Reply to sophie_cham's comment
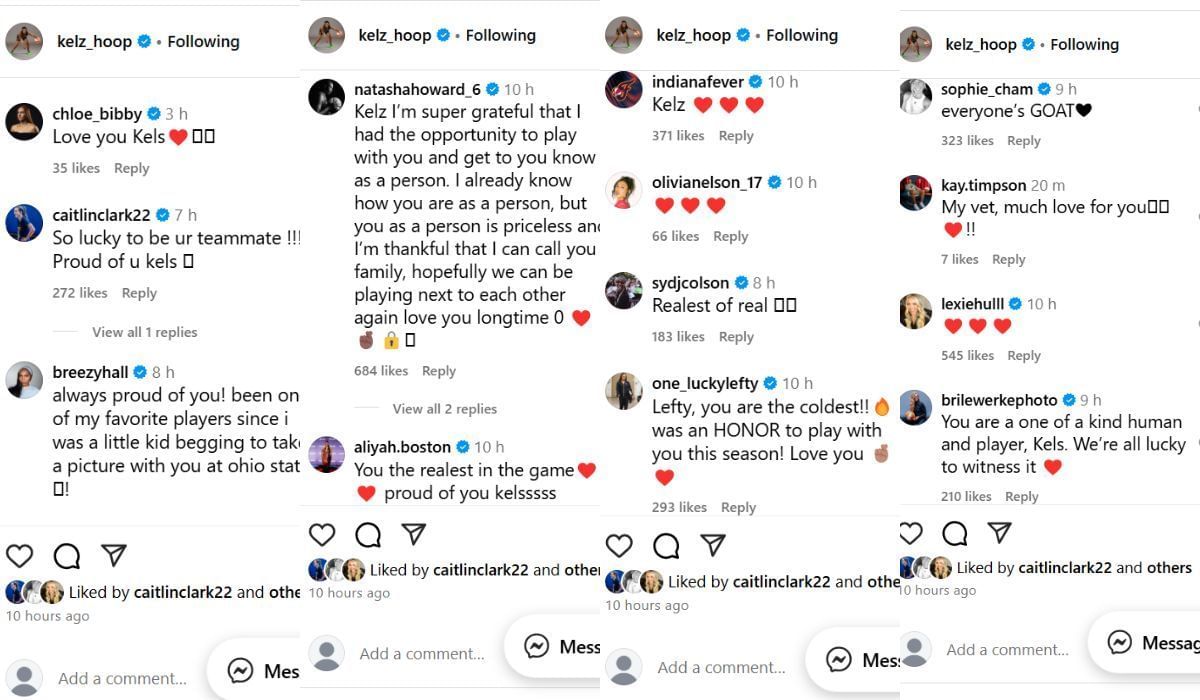This screenshot has height=700, width=1200. [1023, 141]
